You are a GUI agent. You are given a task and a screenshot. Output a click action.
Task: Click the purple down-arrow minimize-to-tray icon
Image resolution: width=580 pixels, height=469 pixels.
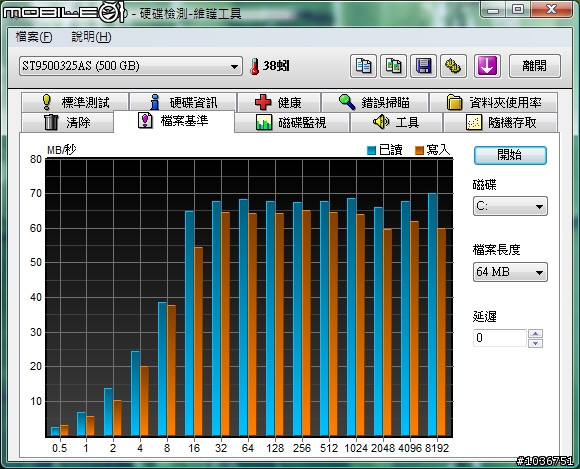point(487,66)
